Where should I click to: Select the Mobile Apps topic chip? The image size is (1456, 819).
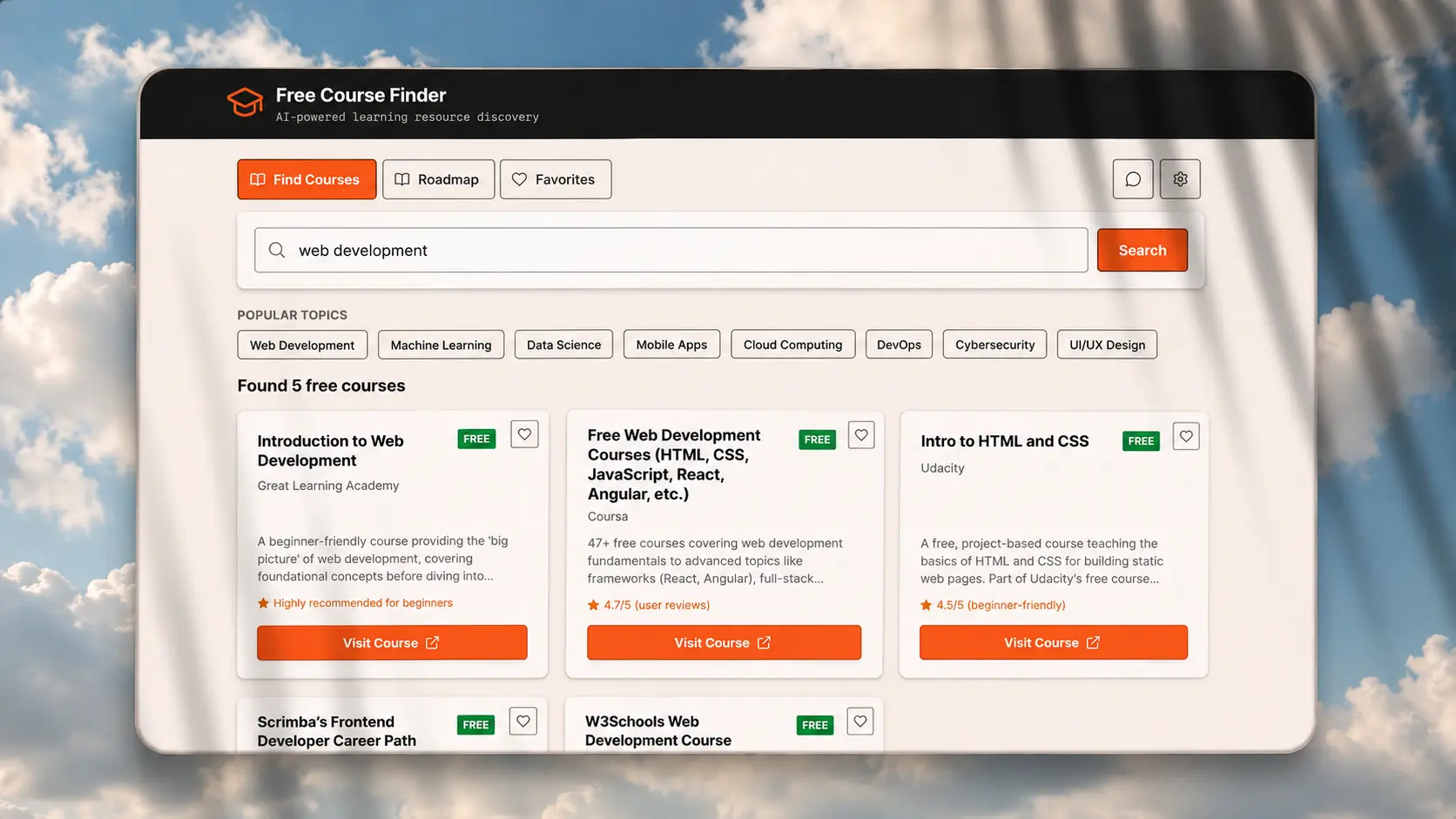pos(671,345)
